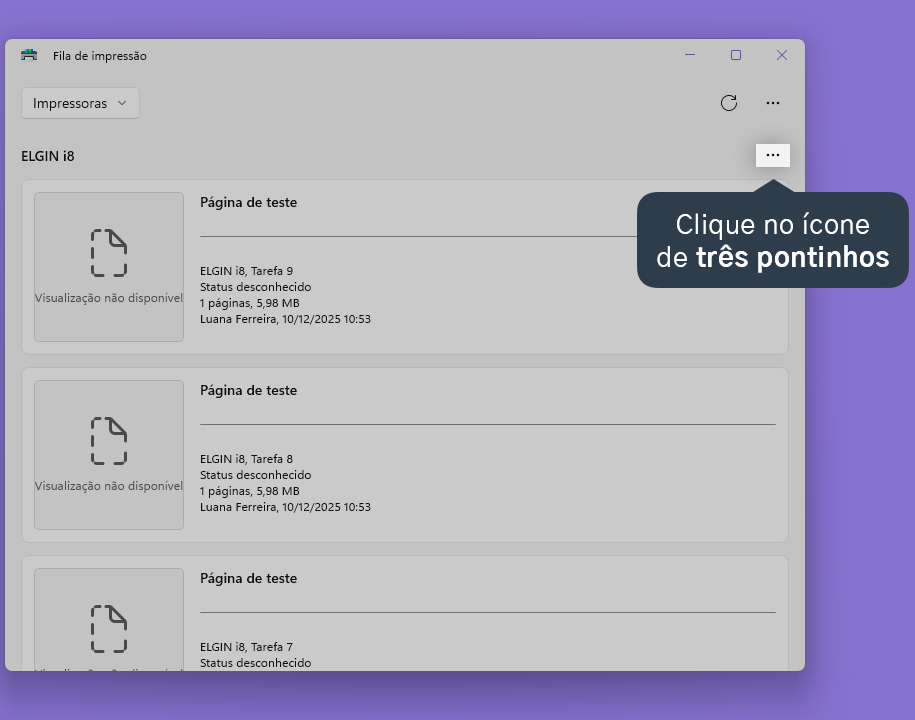
Task: Select the Tarefa 7 preview thumbnail
Action: click(x=109, y=619)
